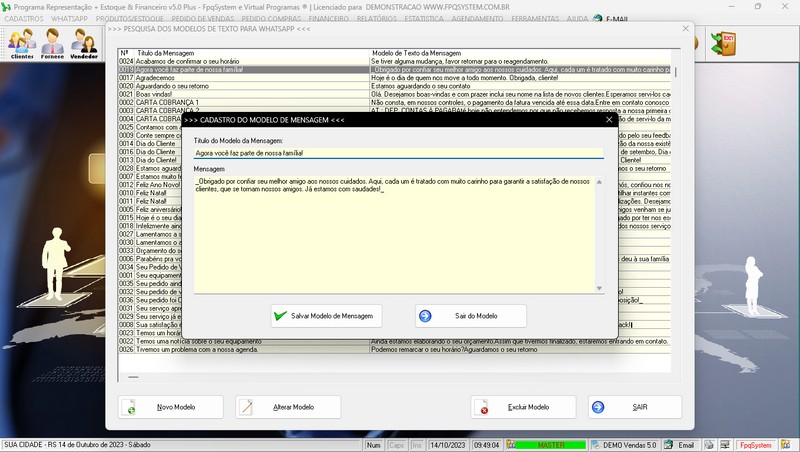The height and width of the screenshot is (452, 800).
Task: Click the 14/10/2023 date in status bar
Action: tap(447, 445)
